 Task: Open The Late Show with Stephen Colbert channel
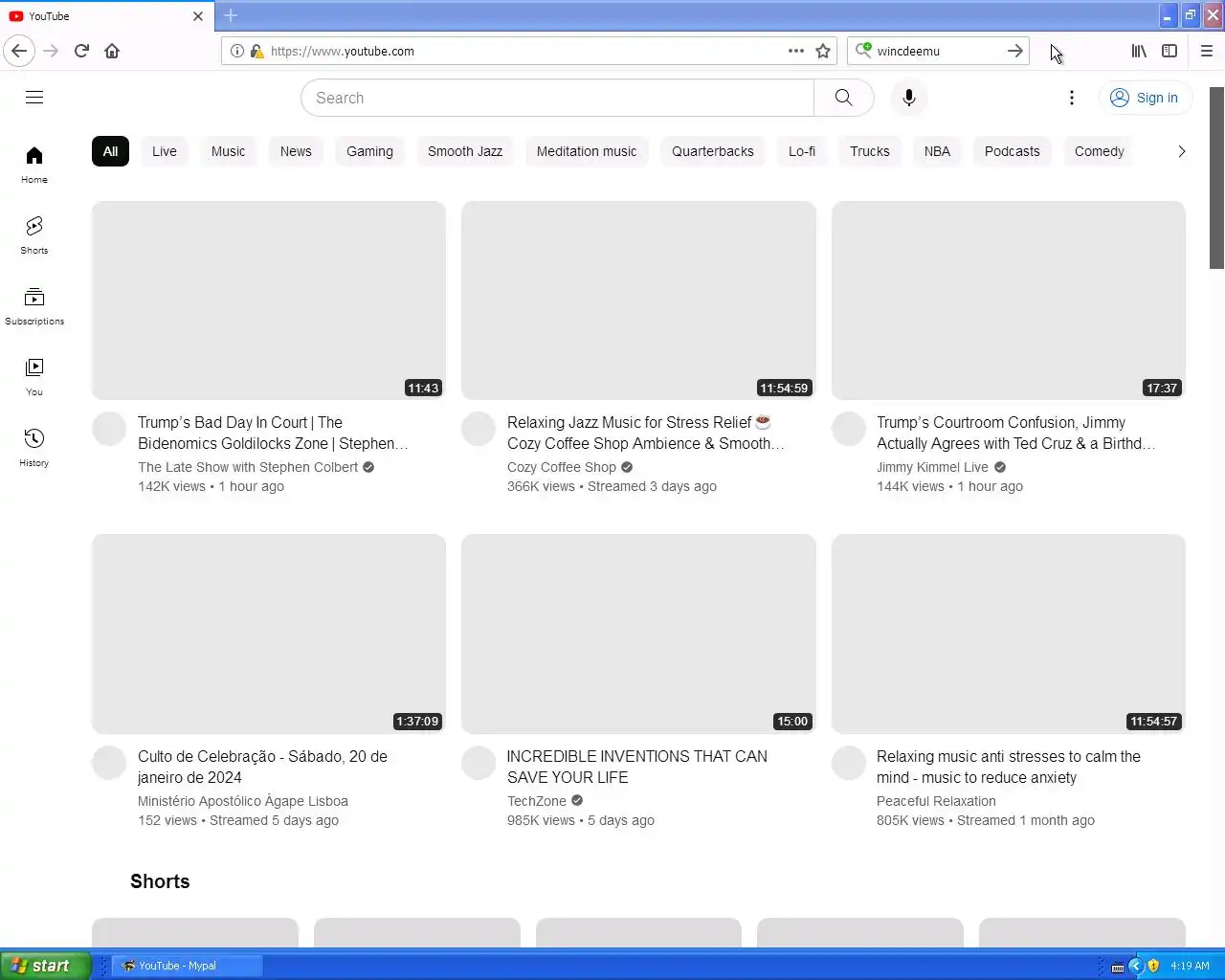click(x=248, y=467)
